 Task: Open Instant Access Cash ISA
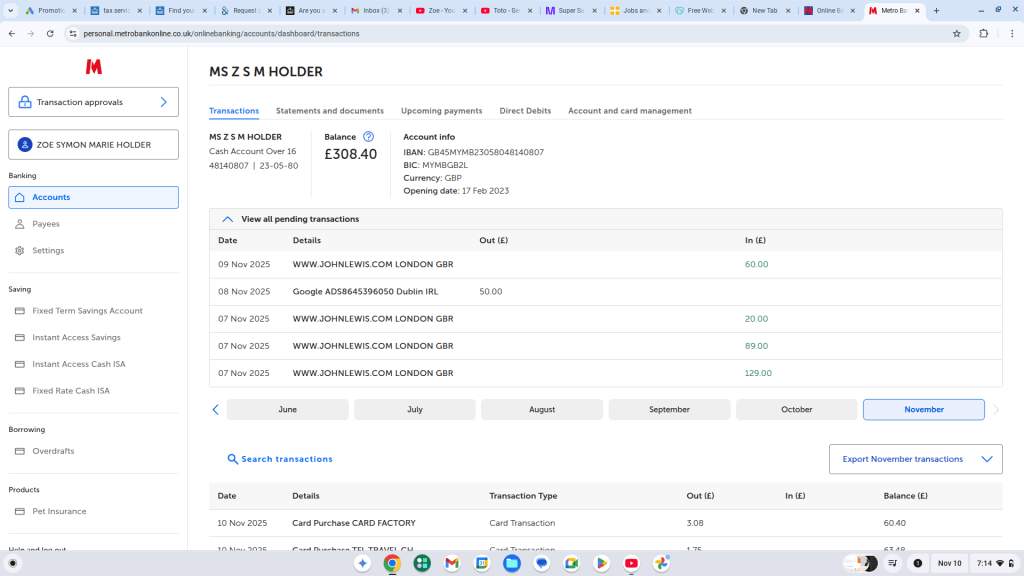point(78,364)
